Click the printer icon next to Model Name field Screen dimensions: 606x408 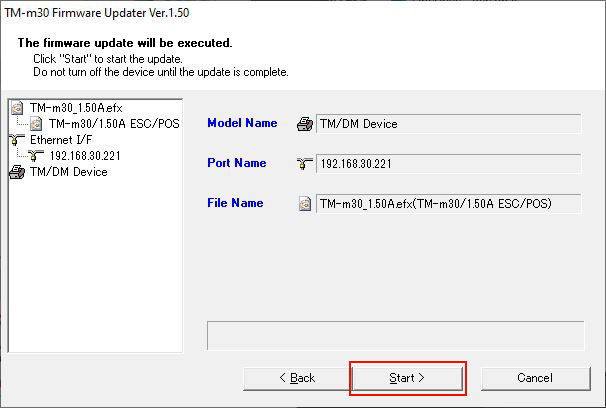coord(304,124)
